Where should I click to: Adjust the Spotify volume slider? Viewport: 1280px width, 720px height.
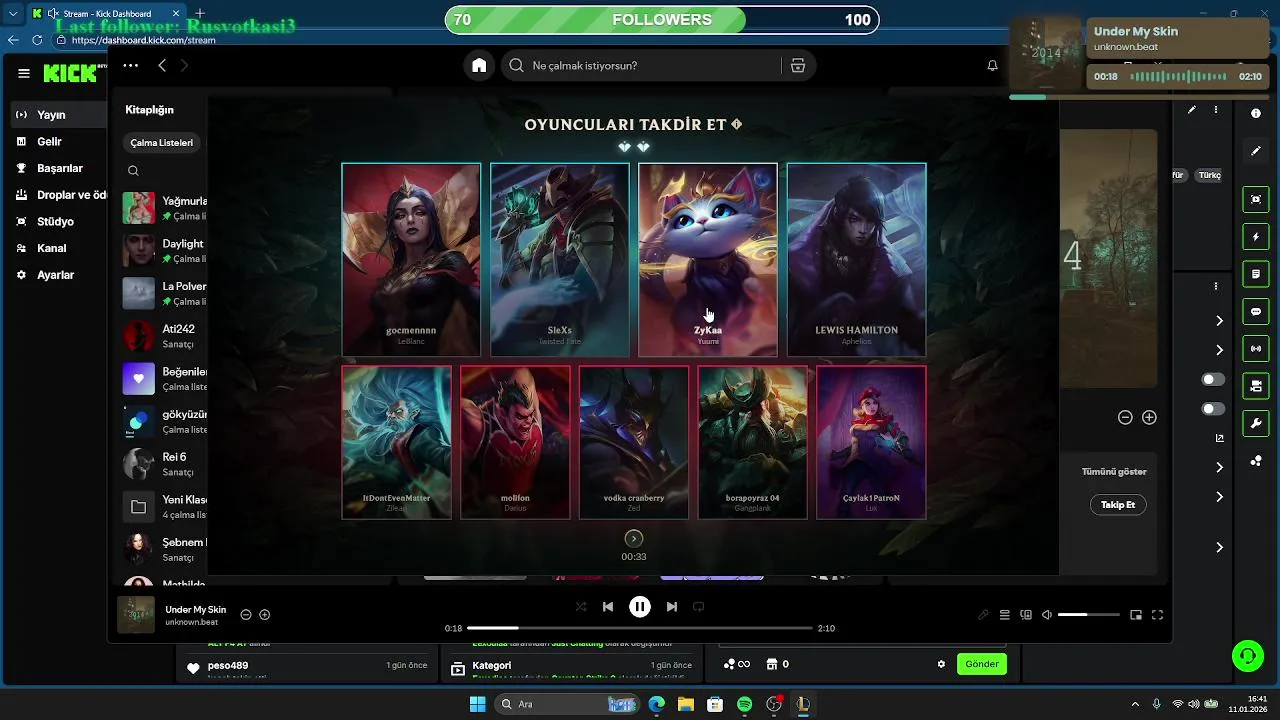1089,615
